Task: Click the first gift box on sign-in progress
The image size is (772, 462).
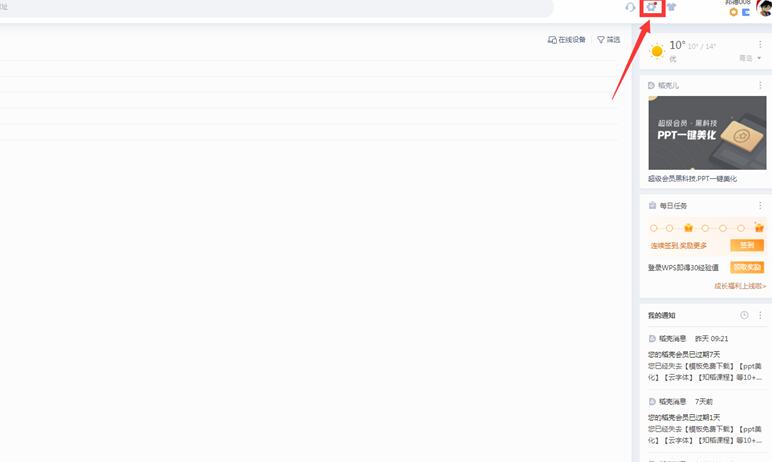Action: click(688, 228)
